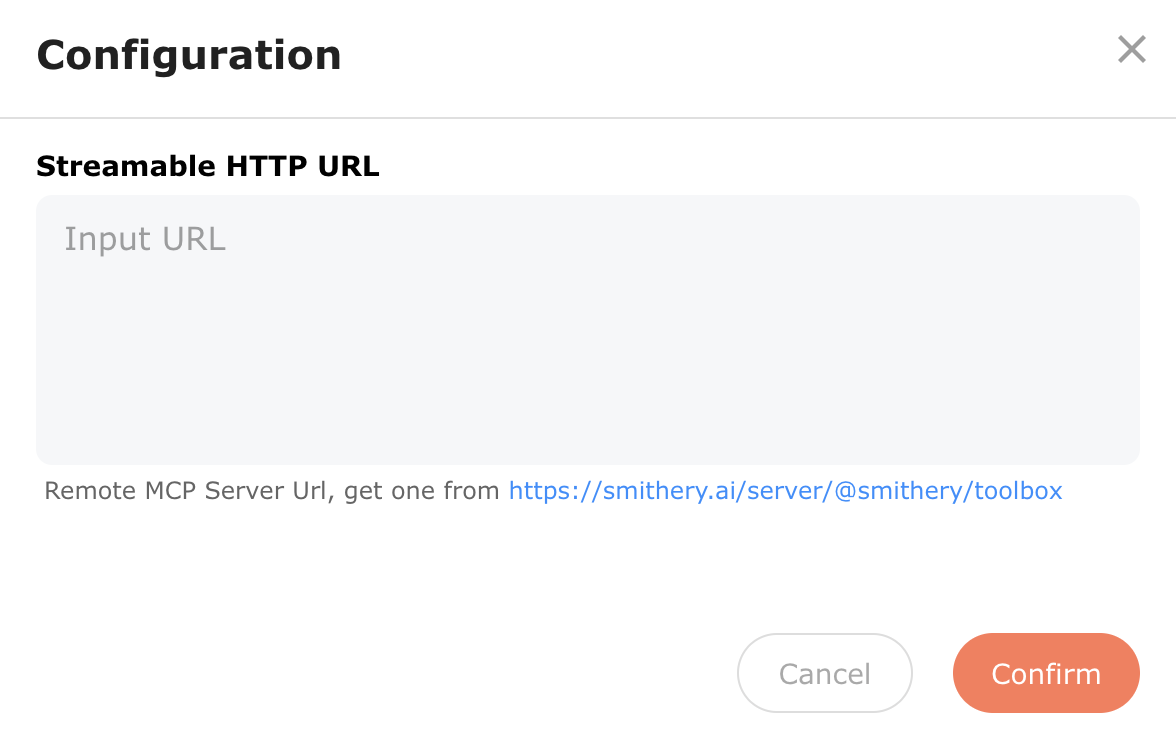Close the Configuration dialog with the X icon
This screenshot has width=1176, height=736.
pyautogui.click(x=1131, y=49)
